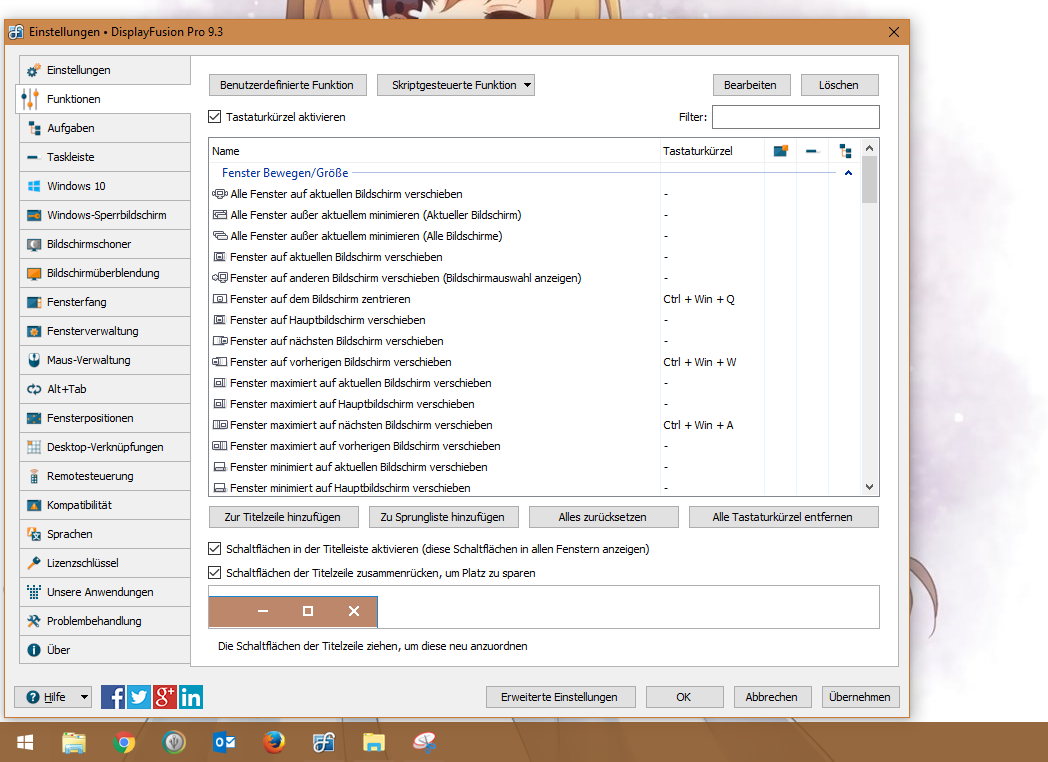Click into the Filter text field
Viewport: 1048px width, 762px height.
(795, 117)
